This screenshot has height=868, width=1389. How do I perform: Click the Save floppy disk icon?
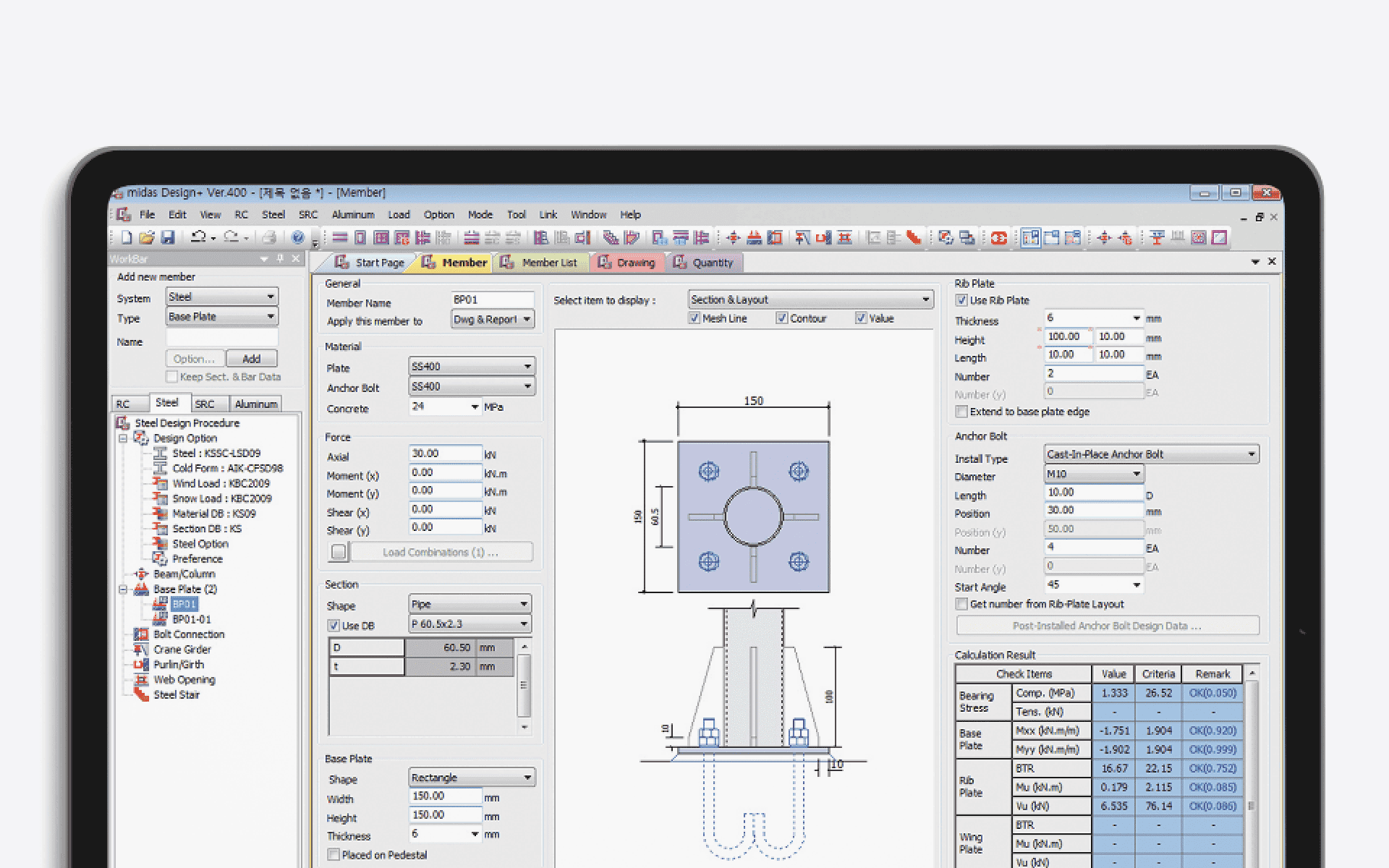point(168,237)
